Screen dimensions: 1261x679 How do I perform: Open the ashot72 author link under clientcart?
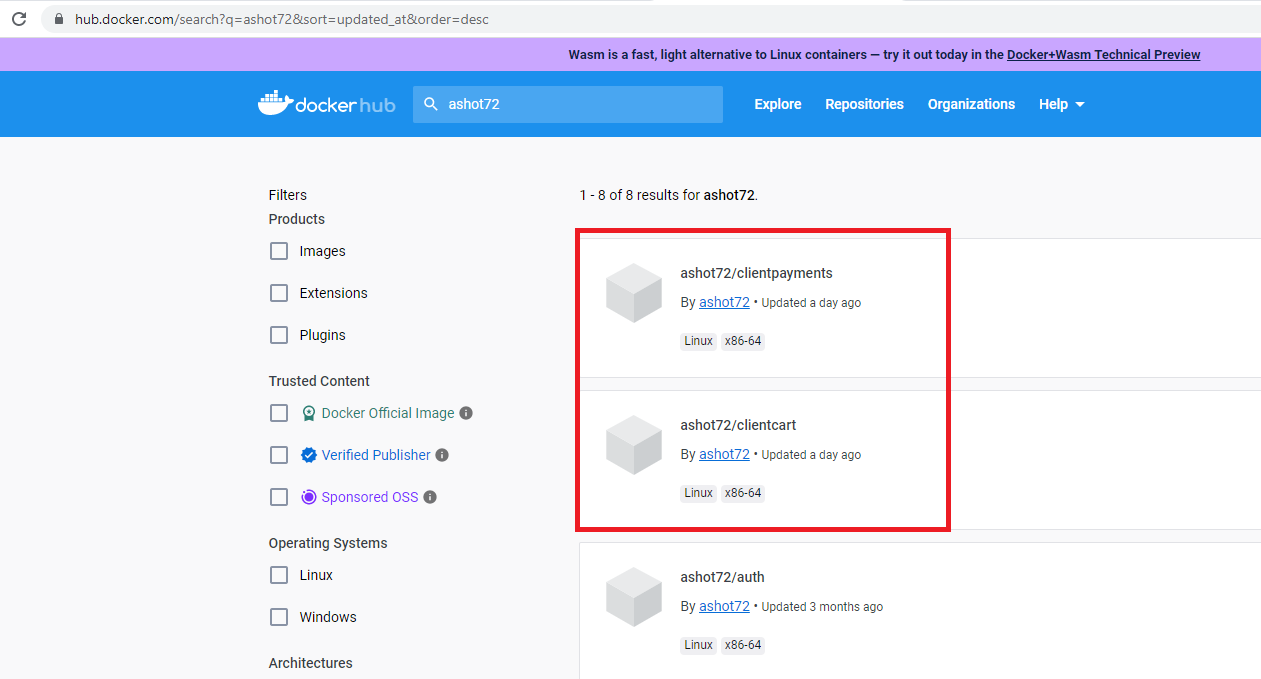pos(724,454)
